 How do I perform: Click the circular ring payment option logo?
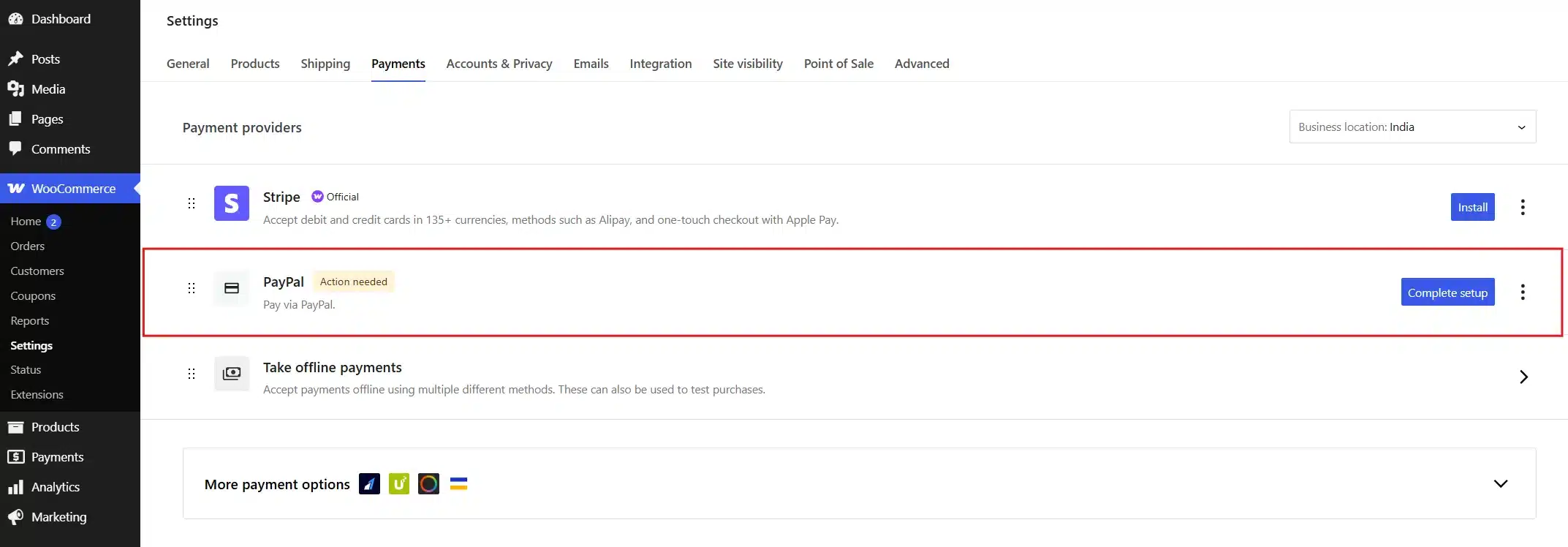(x=428, y=484)
